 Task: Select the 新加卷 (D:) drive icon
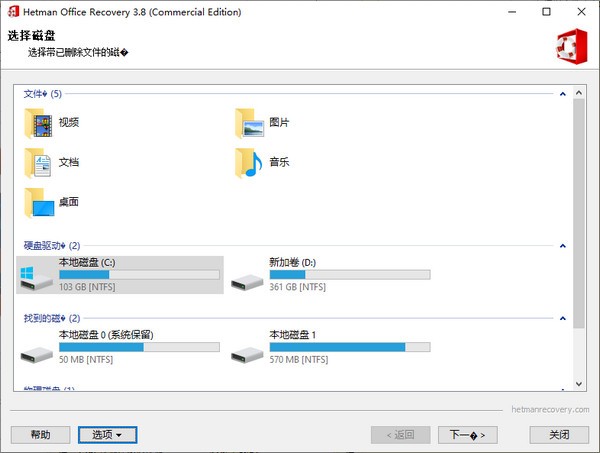[247, 282]
